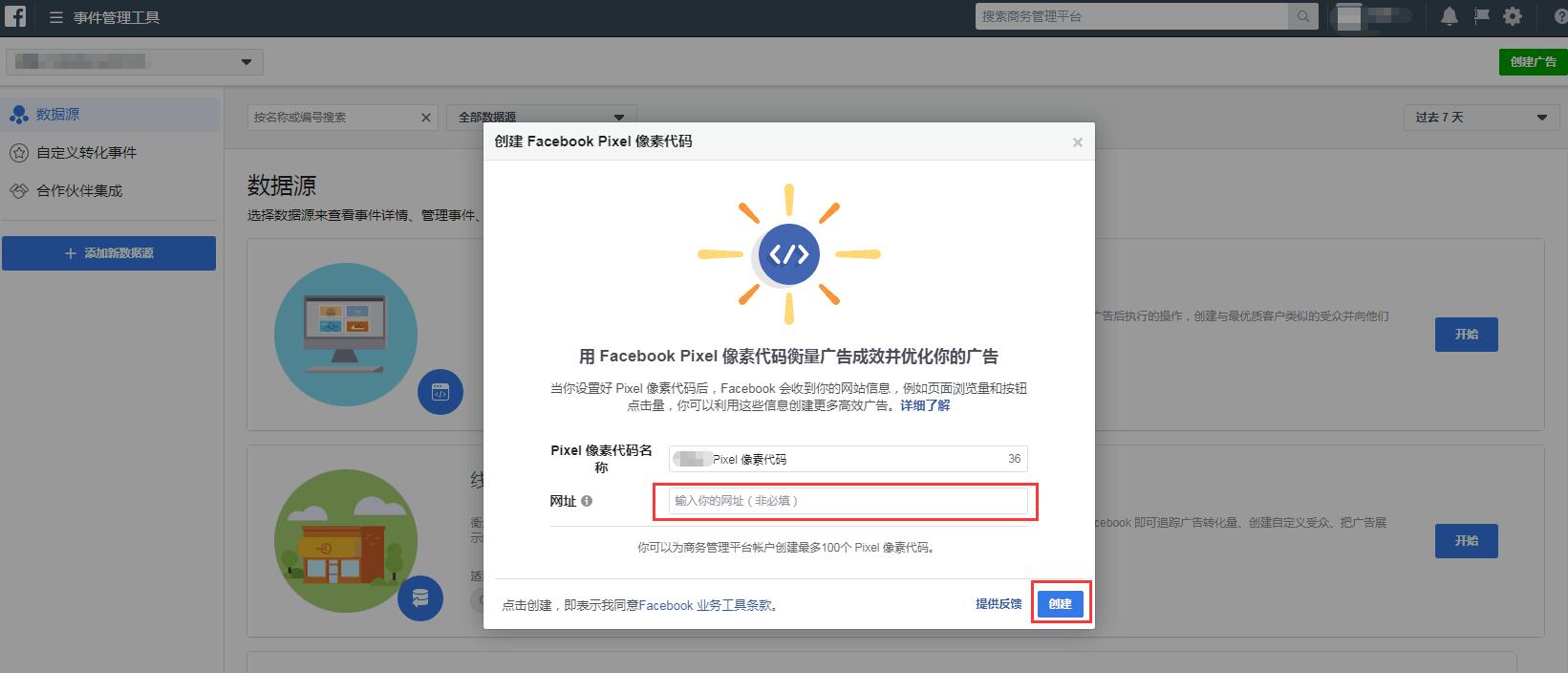Click the blue database badge icon on the store card
Screen dimensions: 1568x673
tap(420, 598)
